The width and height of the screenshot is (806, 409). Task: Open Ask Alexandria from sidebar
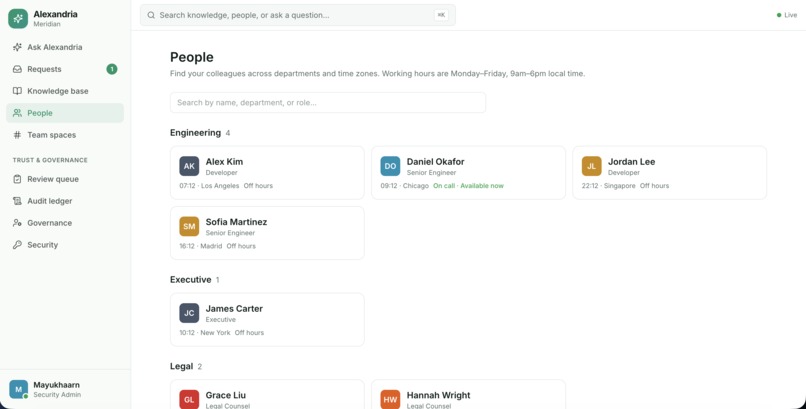pyautogui.click(x=65, y=47)
